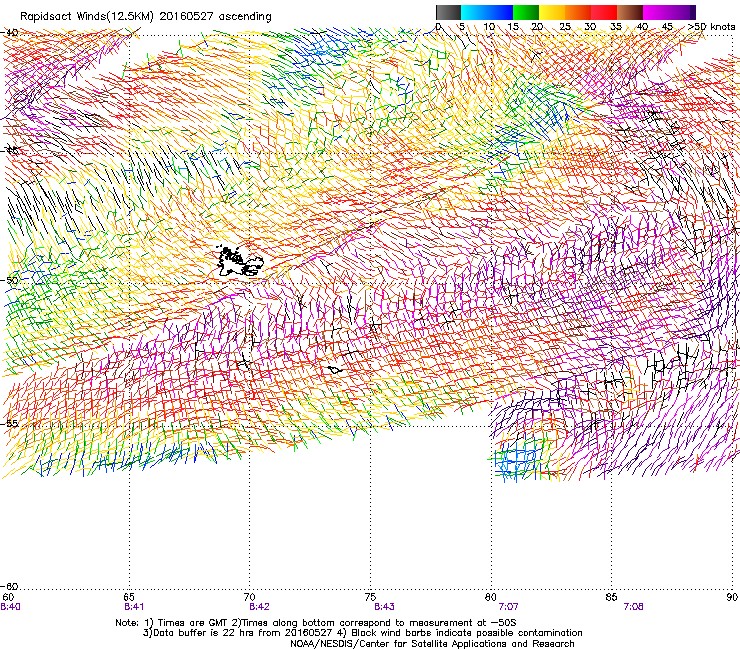Click the '-50' latitude axis label
This screenshot has width=740, height=650.
[x=10, y=280]
